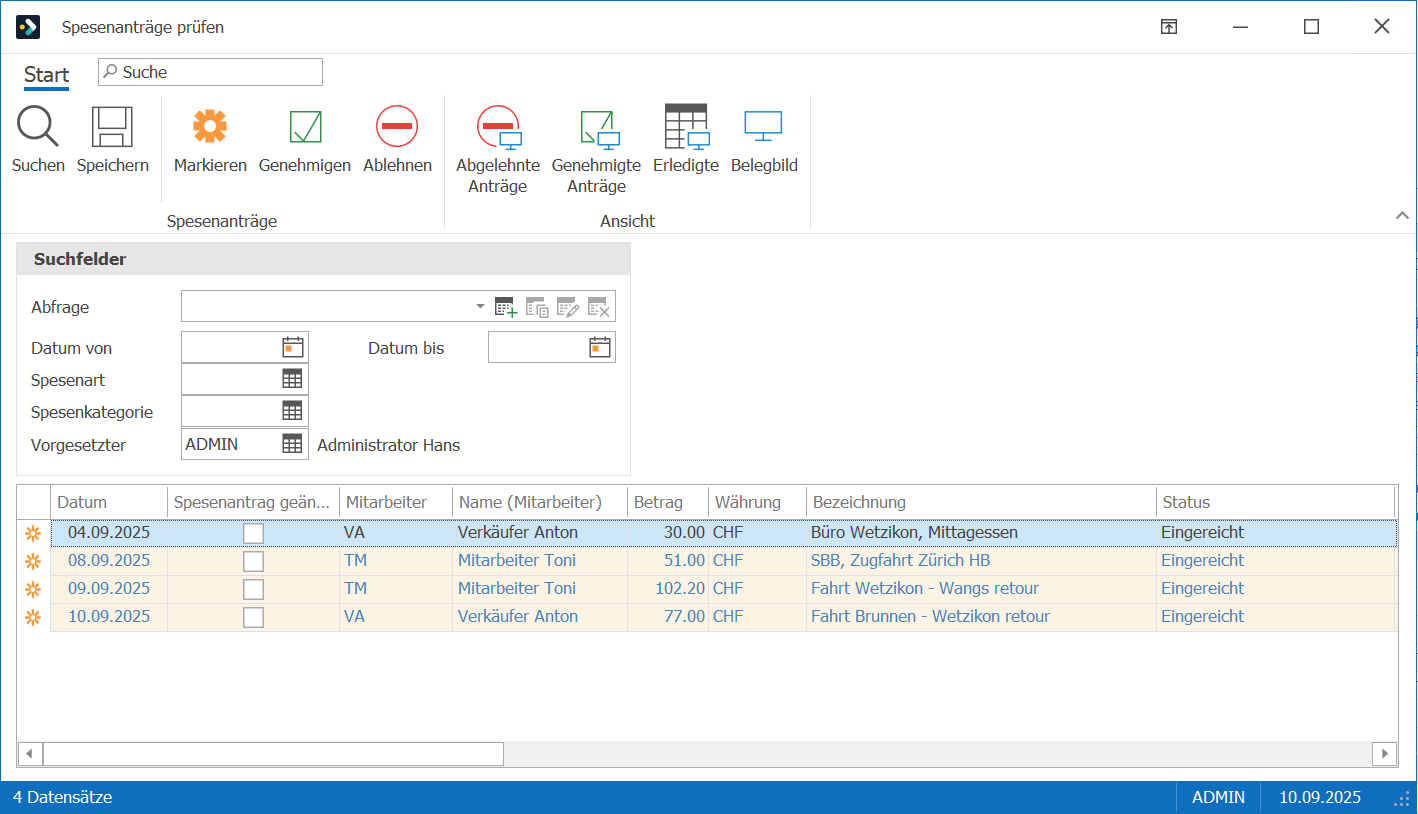Viewport: 1418px width, 814px height.
Task: Click the delete query icon beside Abfrage
Action: [x=598, y=307]
